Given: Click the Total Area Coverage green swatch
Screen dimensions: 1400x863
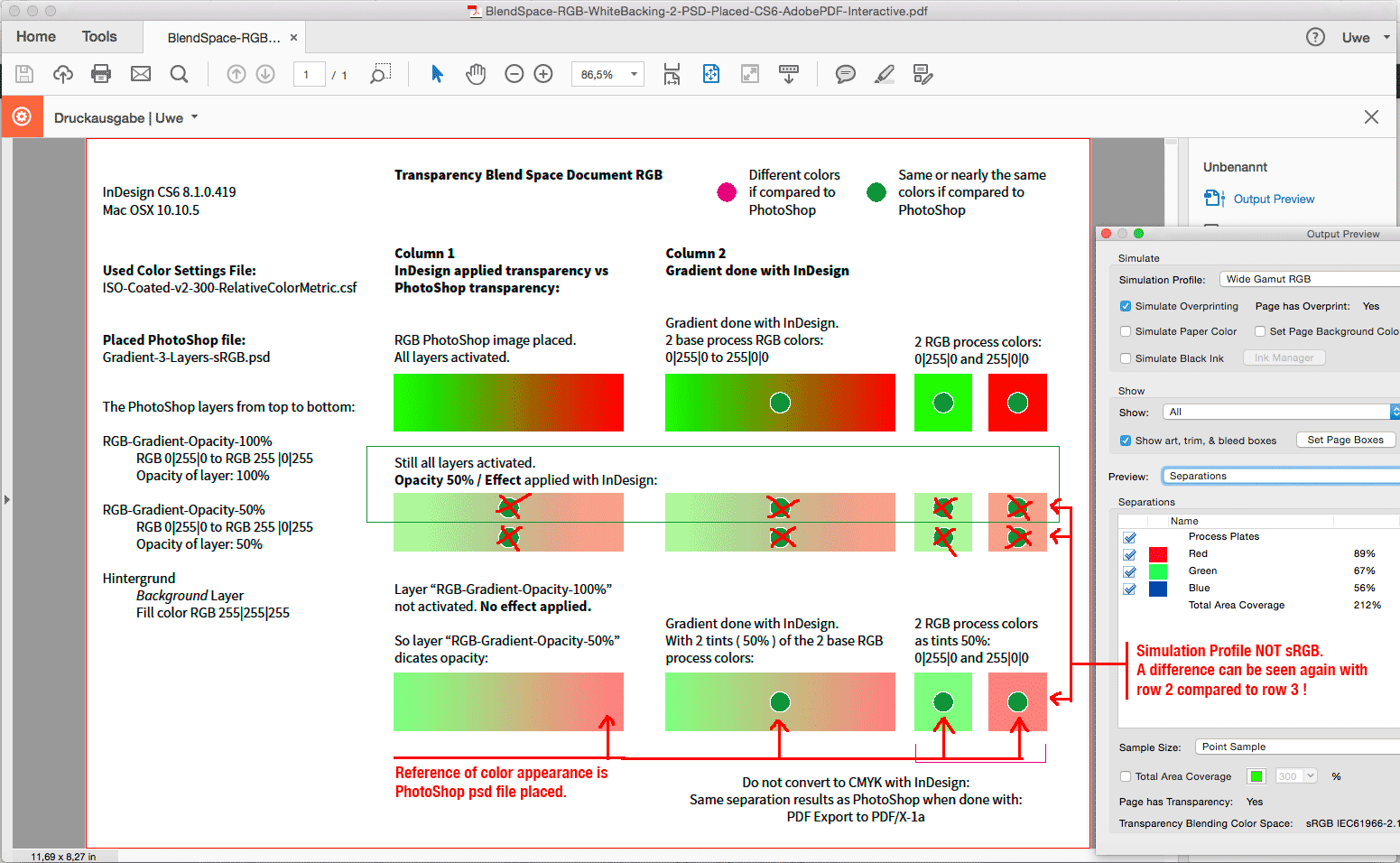Looking at the screenshot, I should coord(1256,776).
